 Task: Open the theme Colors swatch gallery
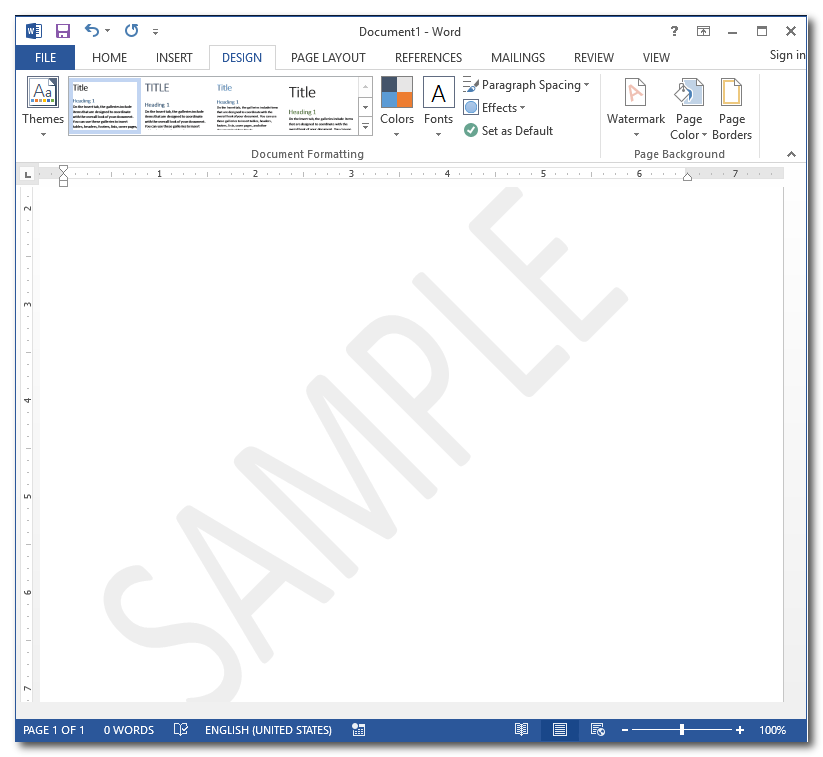click(x=397, y=107)
